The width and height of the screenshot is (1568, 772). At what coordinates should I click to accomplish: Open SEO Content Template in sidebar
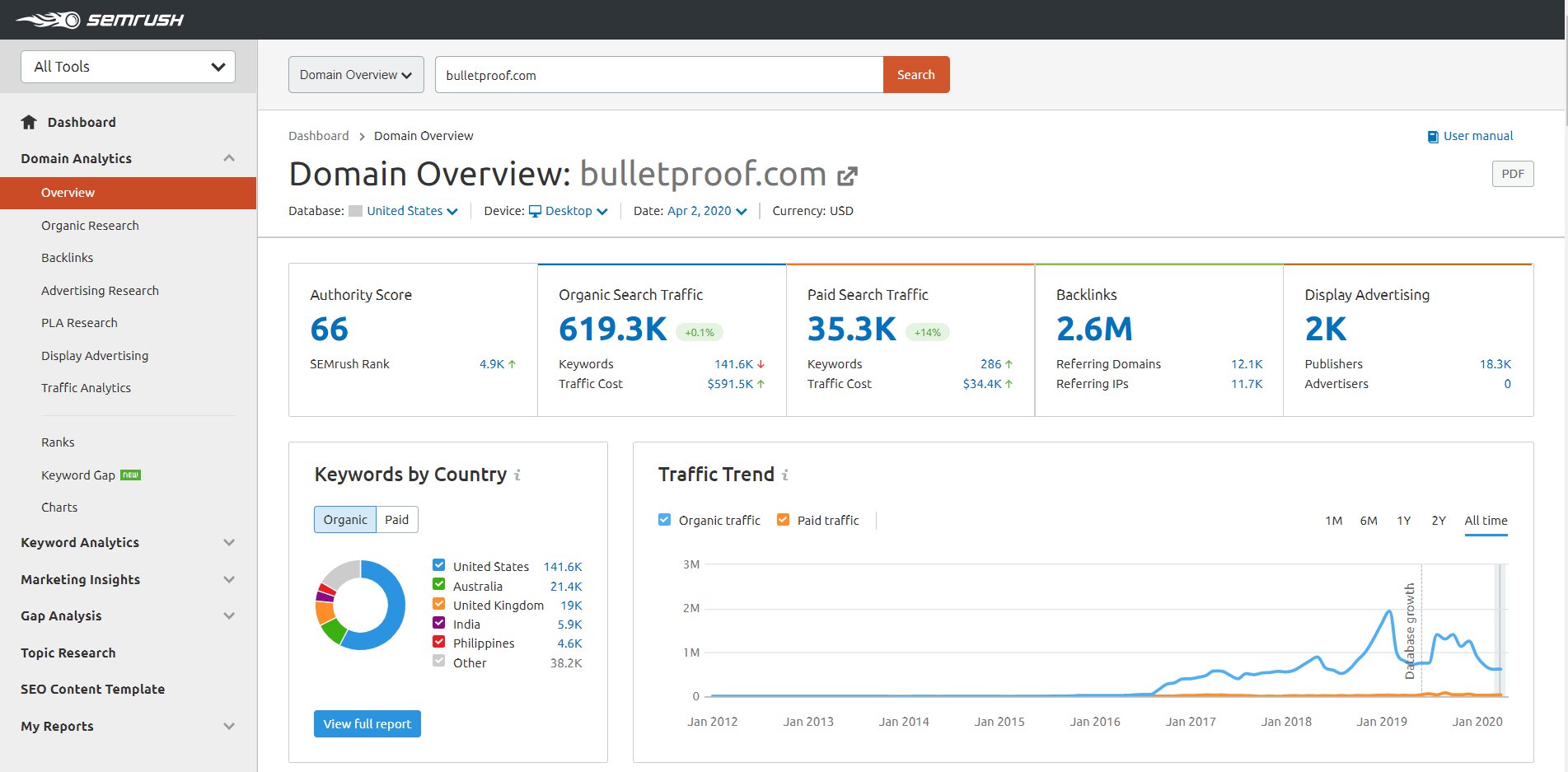click(92, 689)
